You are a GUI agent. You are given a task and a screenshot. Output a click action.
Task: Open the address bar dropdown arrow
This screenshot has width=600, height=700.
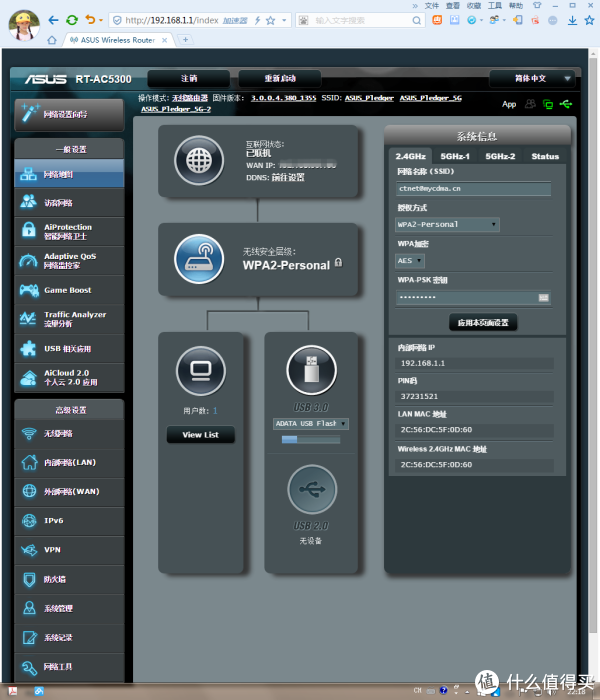[x=284, y=20]
